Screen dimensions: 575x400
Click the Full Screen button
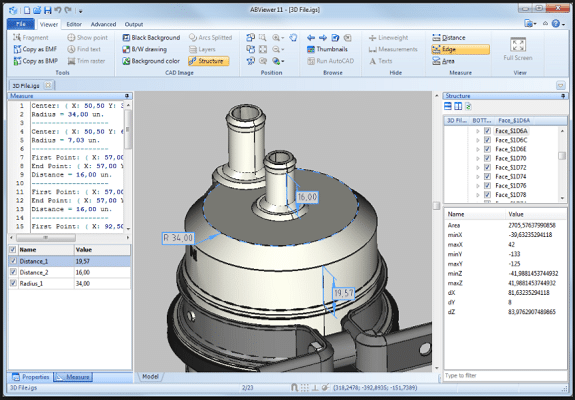pos(518,49)
